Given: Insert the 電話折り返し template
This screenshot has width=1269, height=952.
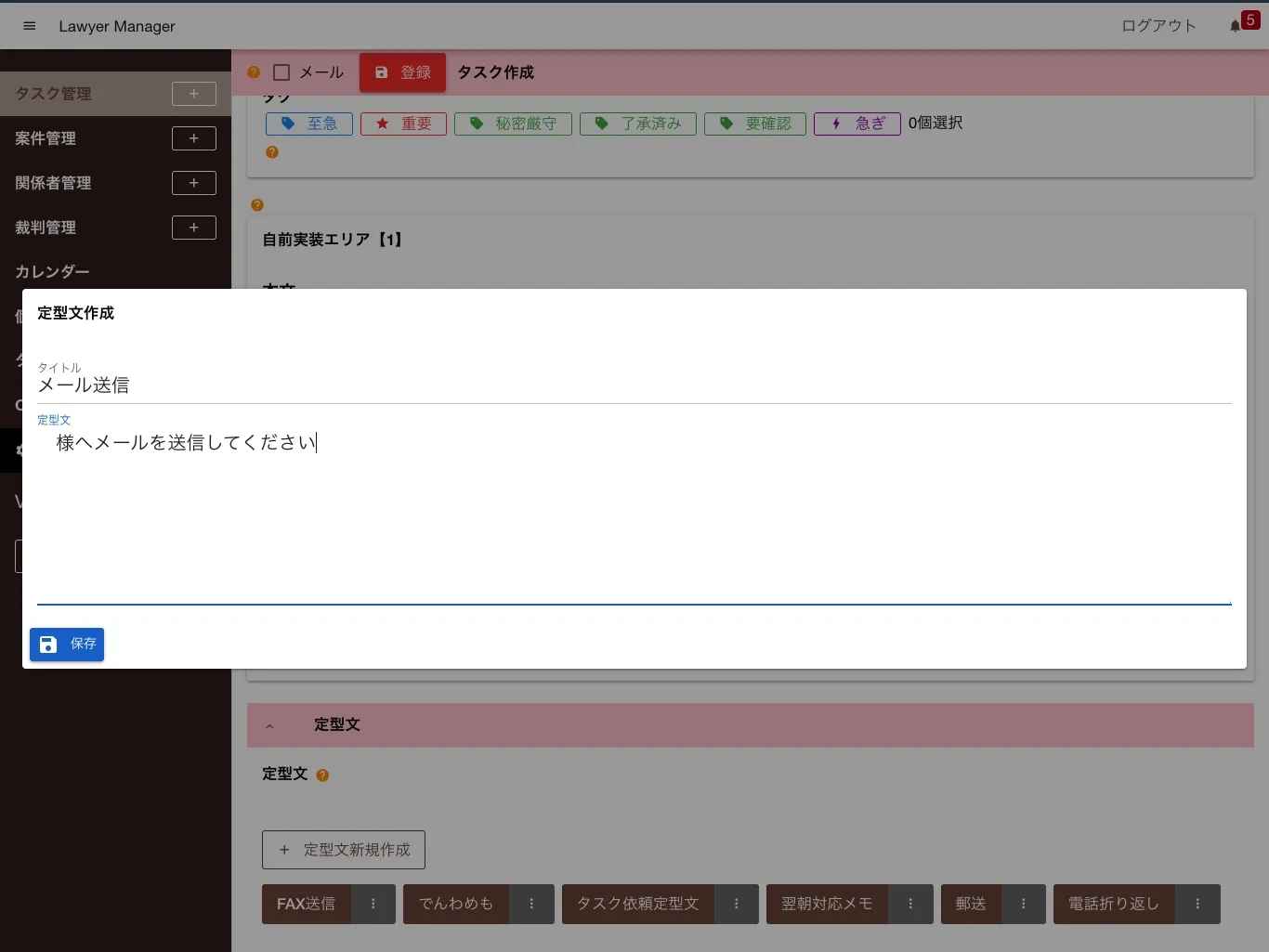Looking at the screenshot, I should 1114,904.
